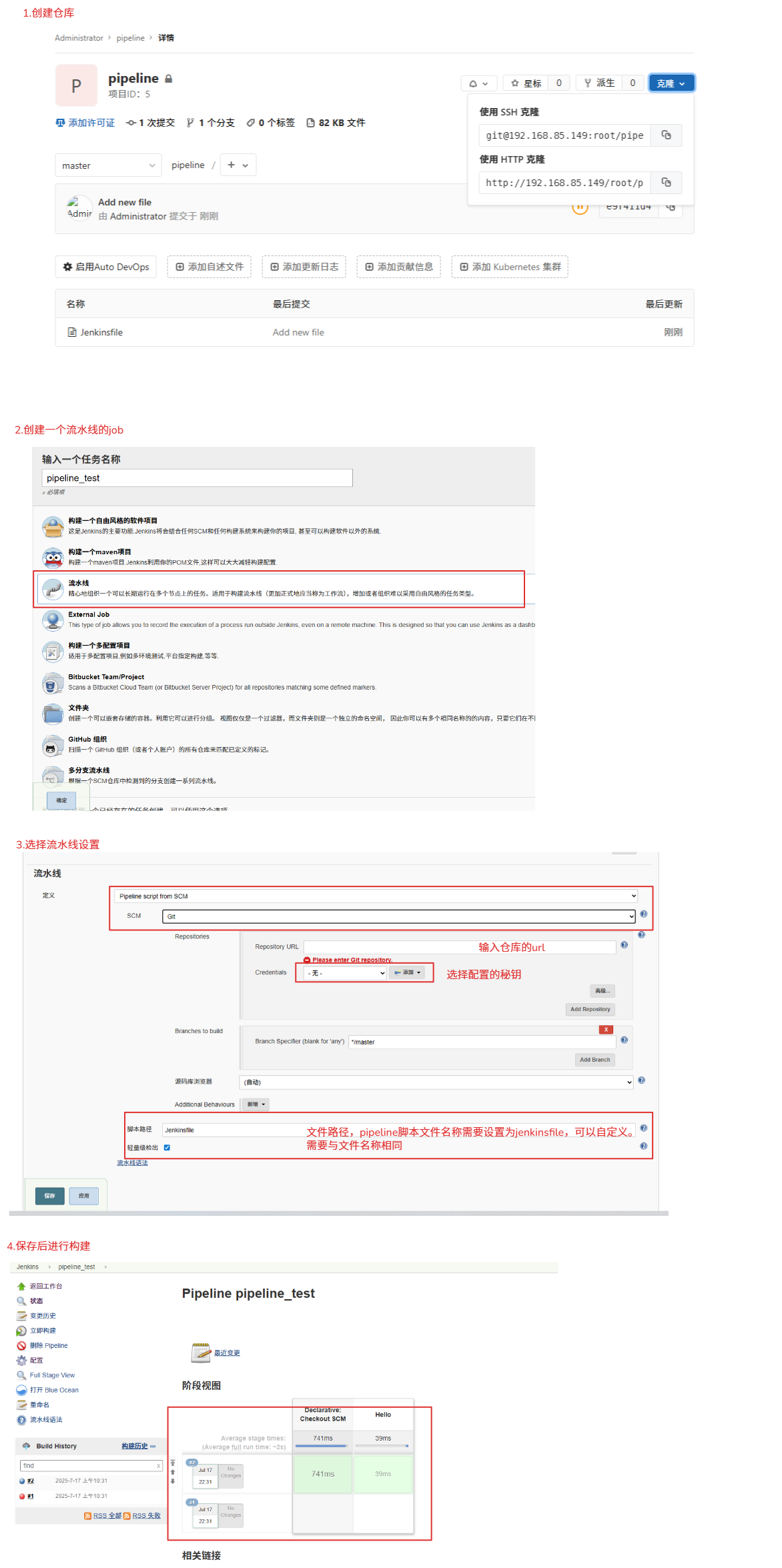The width and height of the screenshot is (782, 1568).
Task: Click 重命名 sidebar item
Action: [x=39, y=1405]
